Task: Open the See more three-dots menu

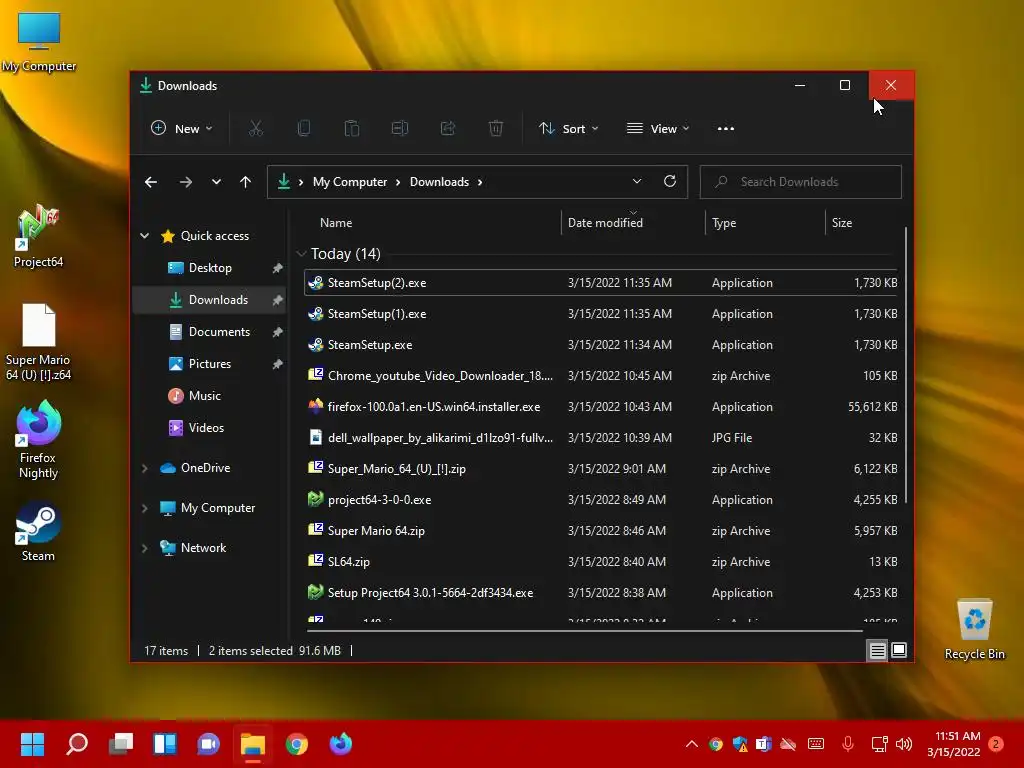Action: coord(726,129)
